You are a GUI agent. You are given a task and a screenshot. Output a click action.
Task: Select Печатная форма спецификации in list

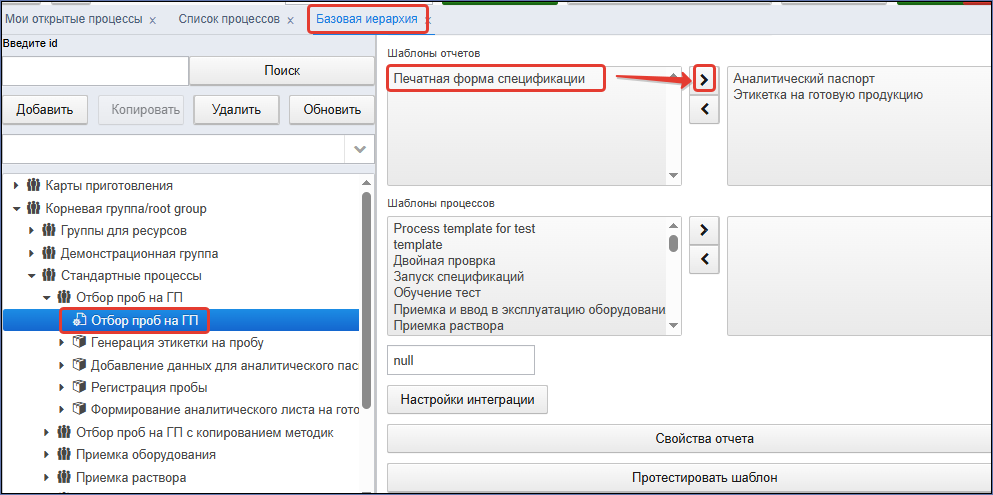pyautogui.click(x=489, y=79)
